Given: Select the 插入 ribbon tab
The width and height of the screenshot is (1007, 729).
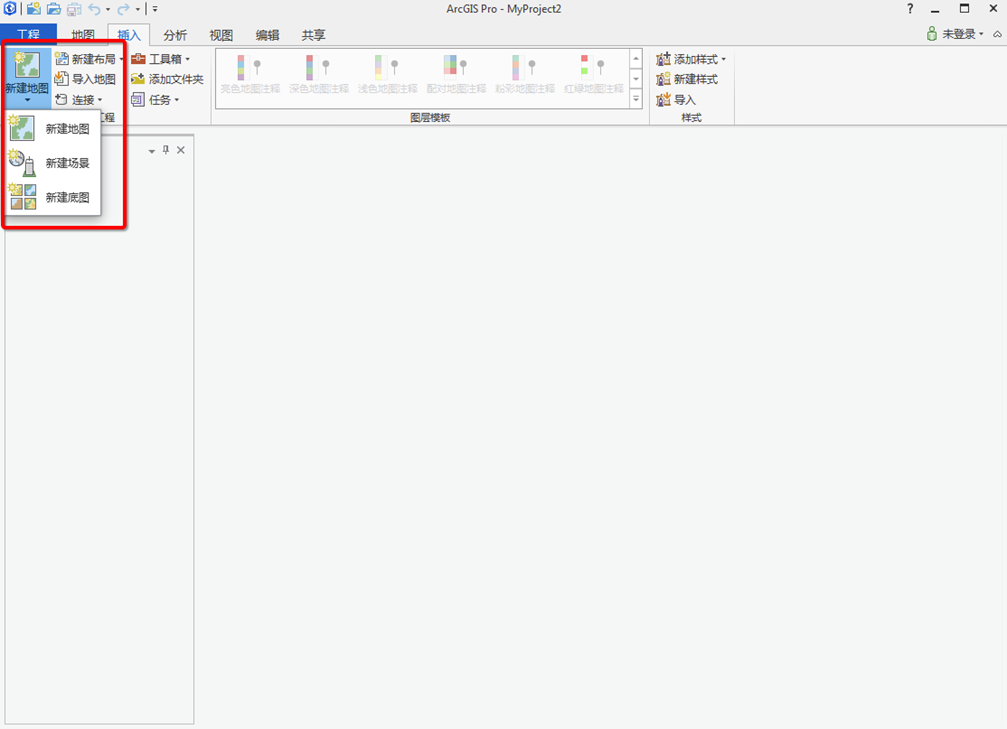Looking at the screenshot, I should point(129,35).
